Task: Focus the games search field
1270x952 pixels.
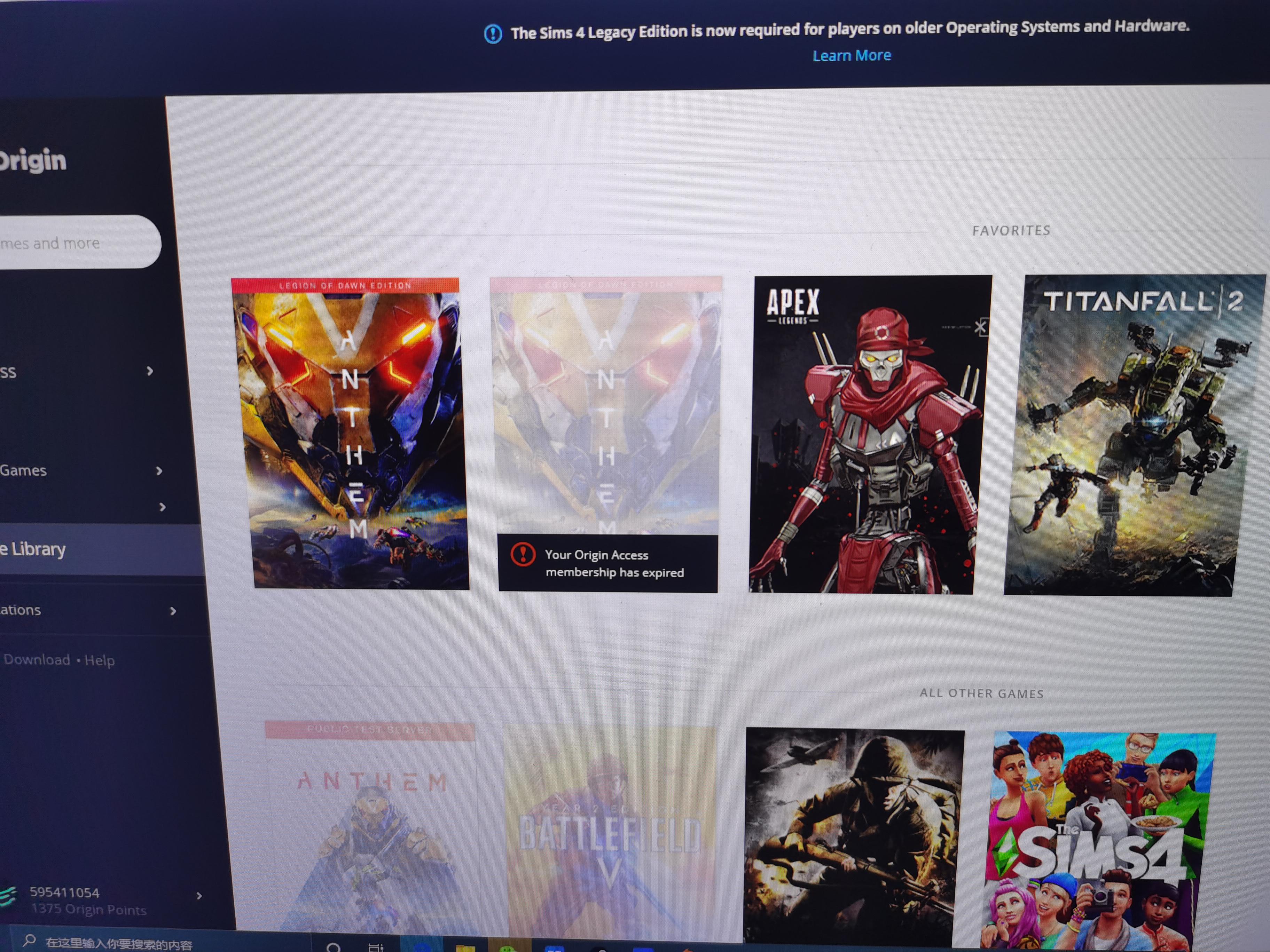Action: pos(79,242)
